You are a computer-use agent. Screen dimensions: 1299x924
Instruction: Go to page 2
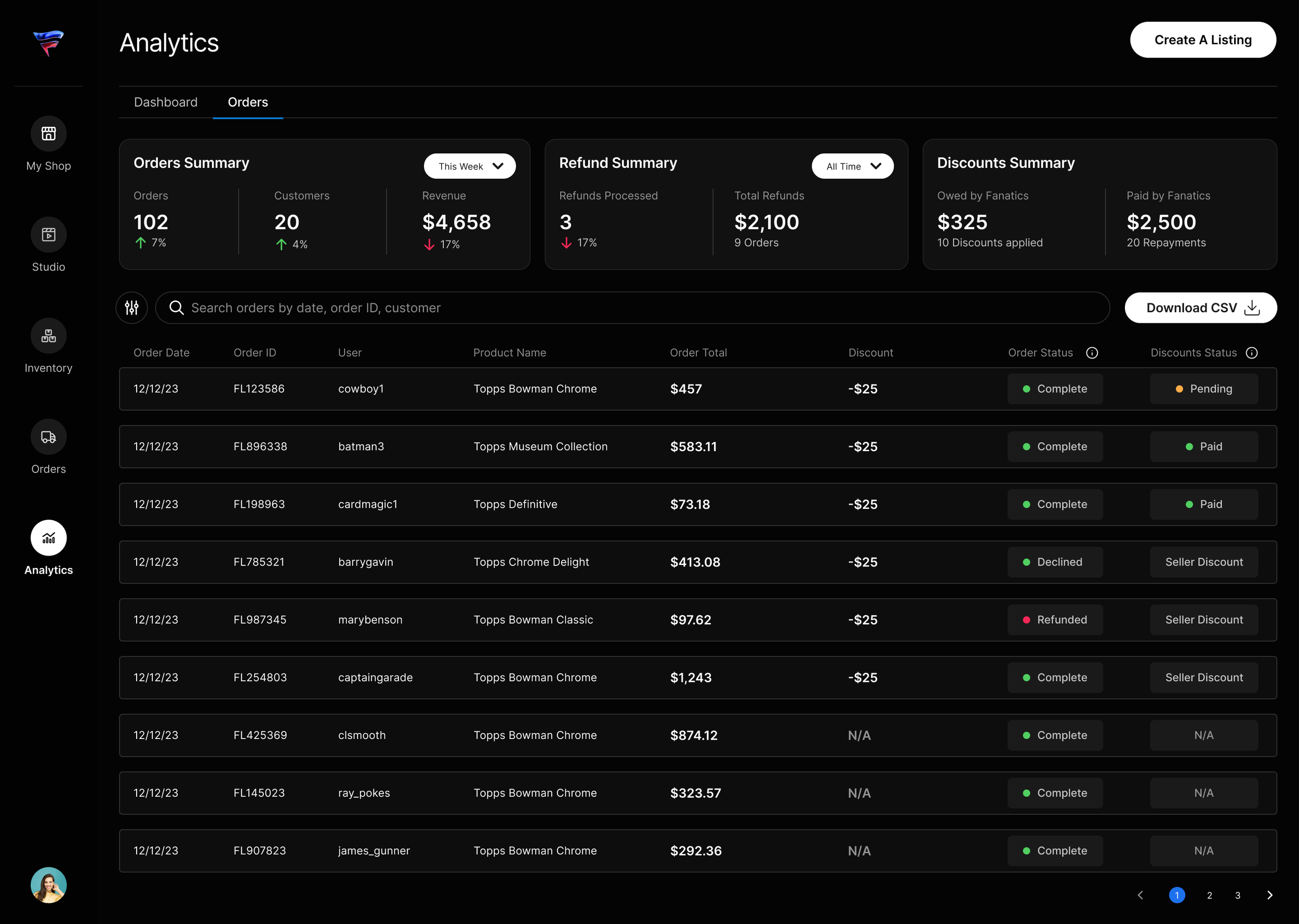pyautogui.click(x=1209, y=895)
